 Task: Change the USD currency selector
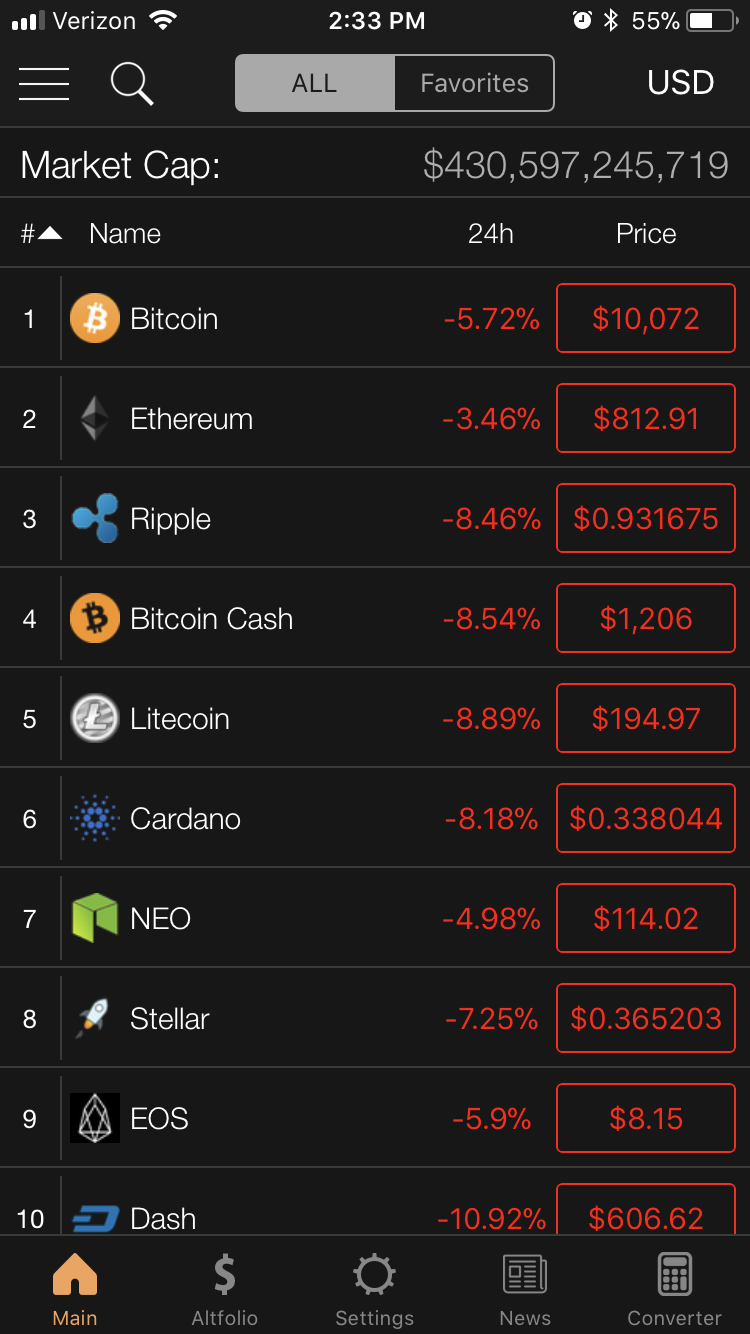(x=680, y=82)
